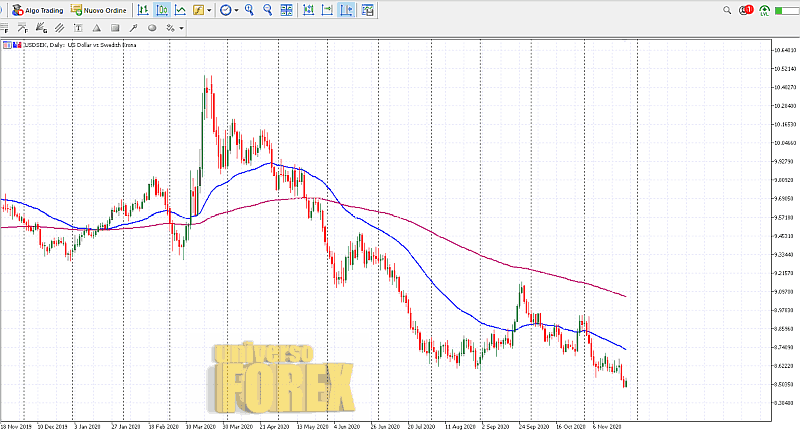Open the graphical objects dropdown in drawing toolbar
800x431 pixels.
pos(182,28)
